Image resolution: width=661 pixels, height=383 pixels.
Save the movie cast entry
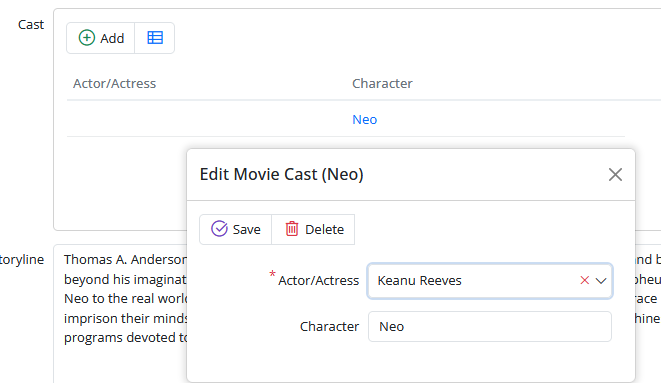point(236,230)
